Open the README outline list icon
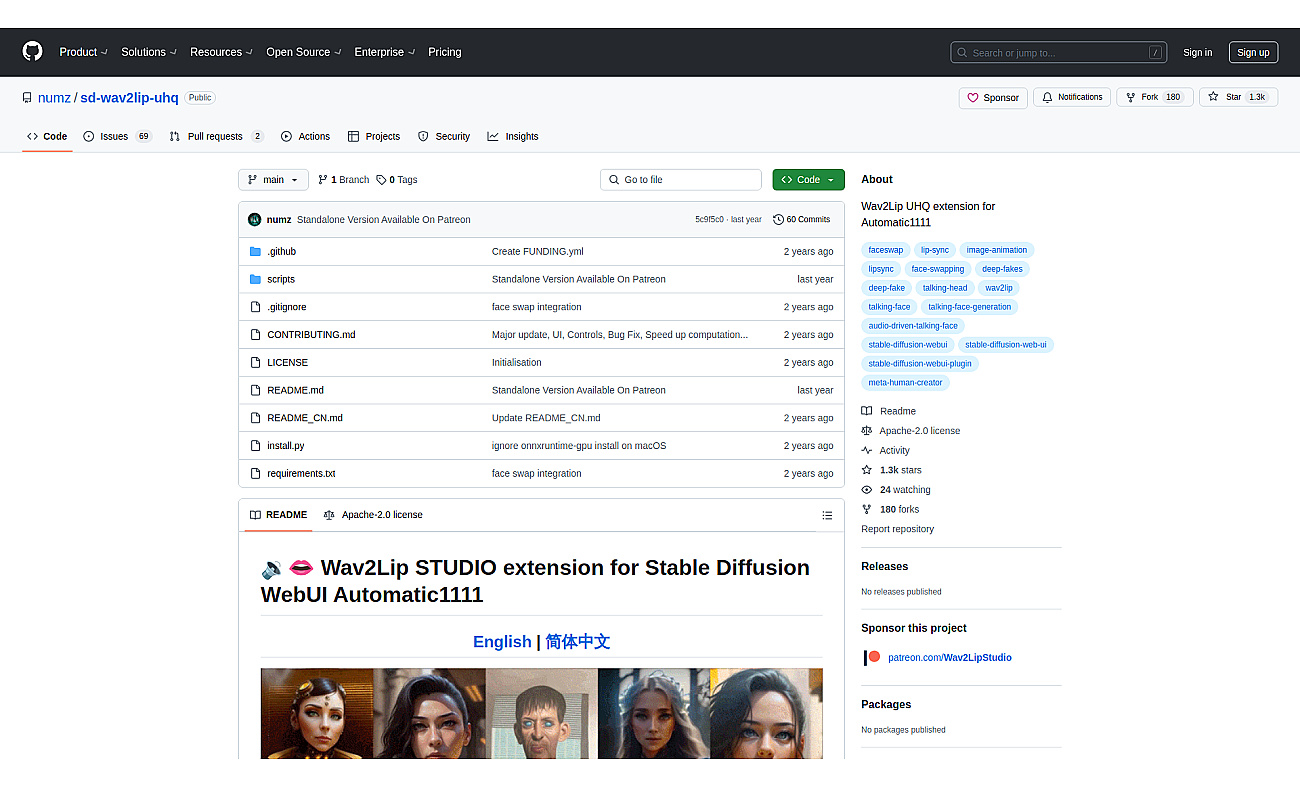This screenshot has height=788, width=1300. click(x=827, y=516)
